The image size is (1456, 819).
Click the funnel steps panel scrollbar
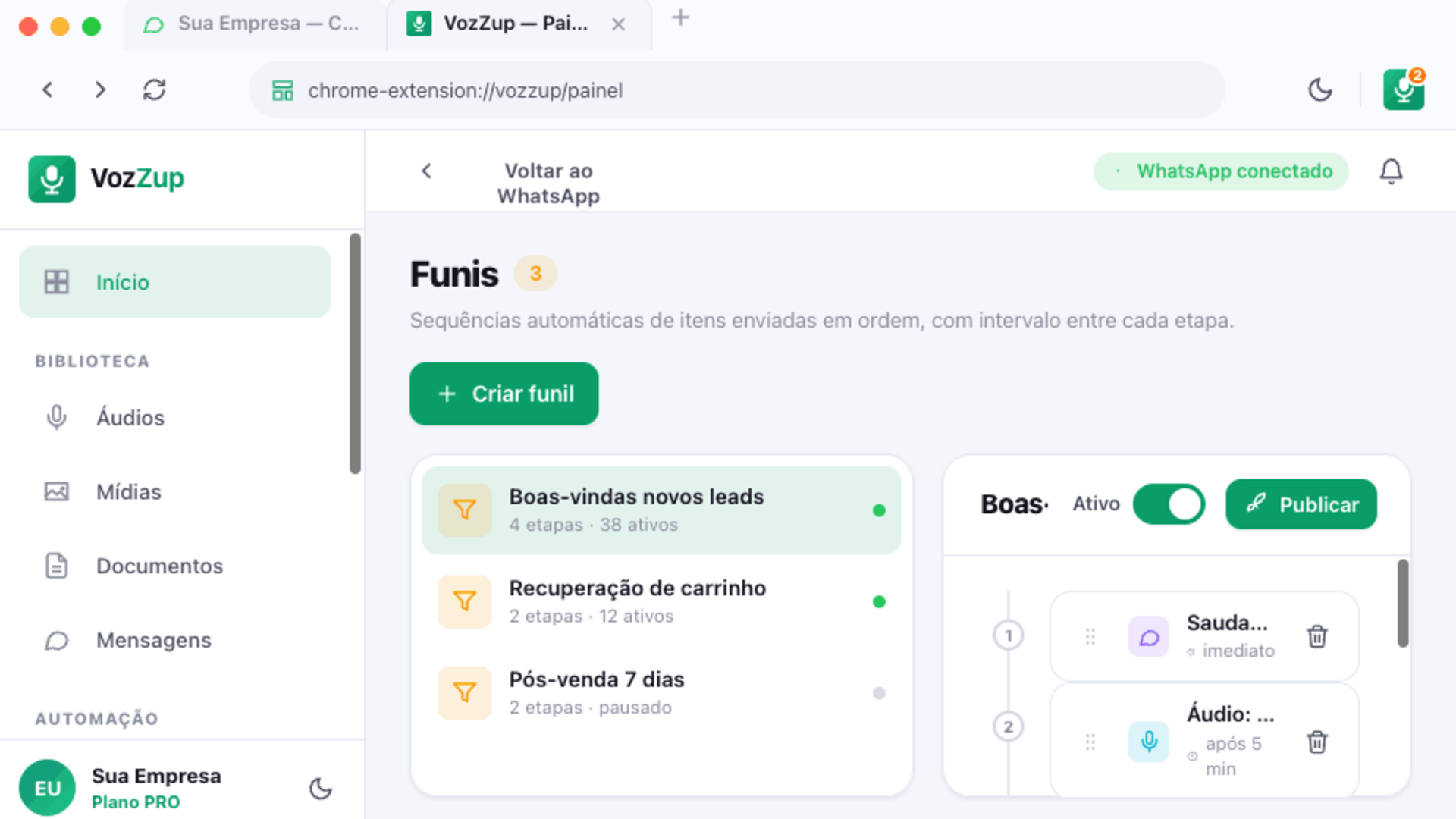click(x=1403, y=604)
